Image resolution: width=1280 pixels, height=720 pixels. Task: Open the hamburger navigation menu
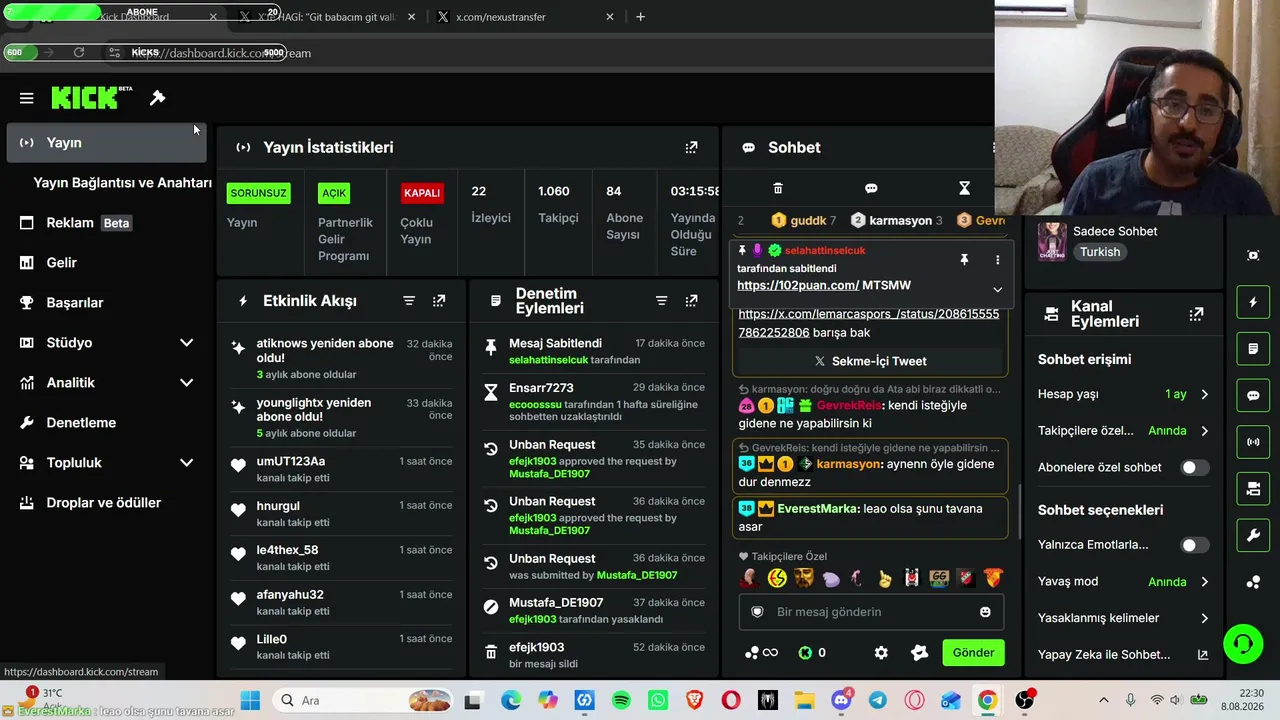27,98
